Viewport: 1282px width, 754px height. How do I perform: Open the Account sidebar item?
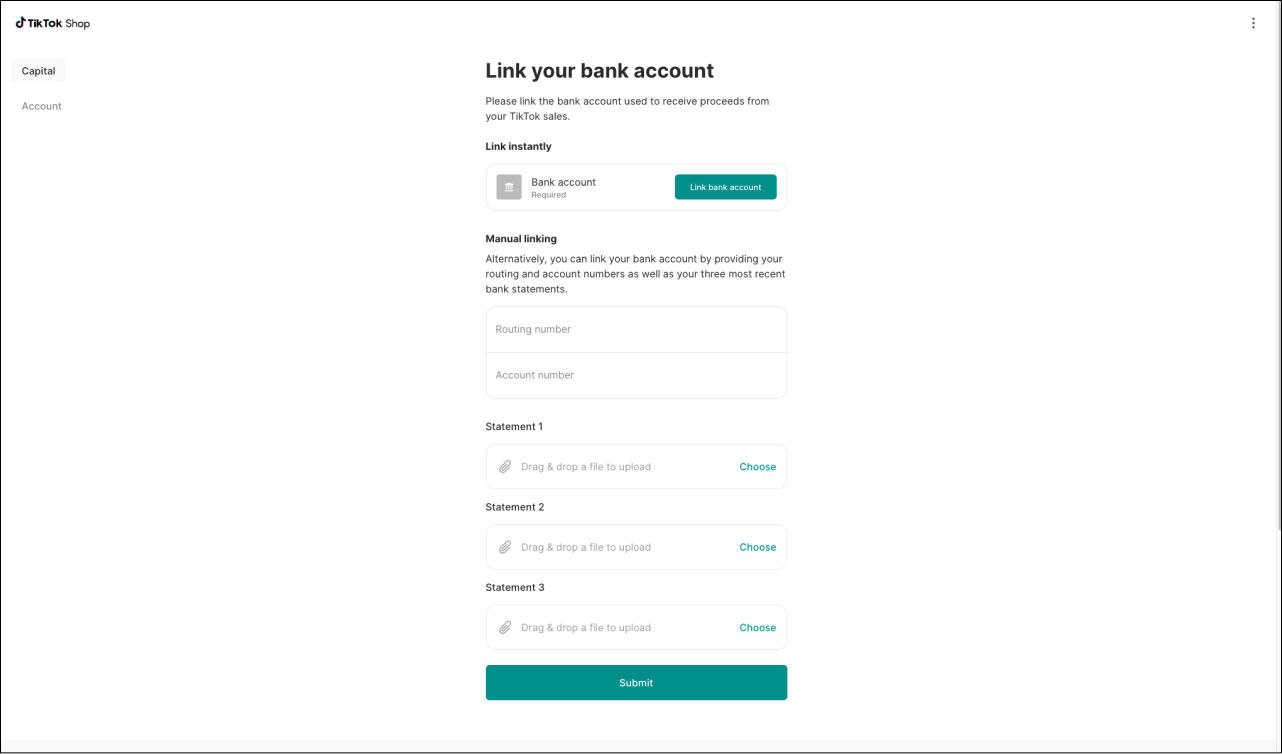click(42, 106)
